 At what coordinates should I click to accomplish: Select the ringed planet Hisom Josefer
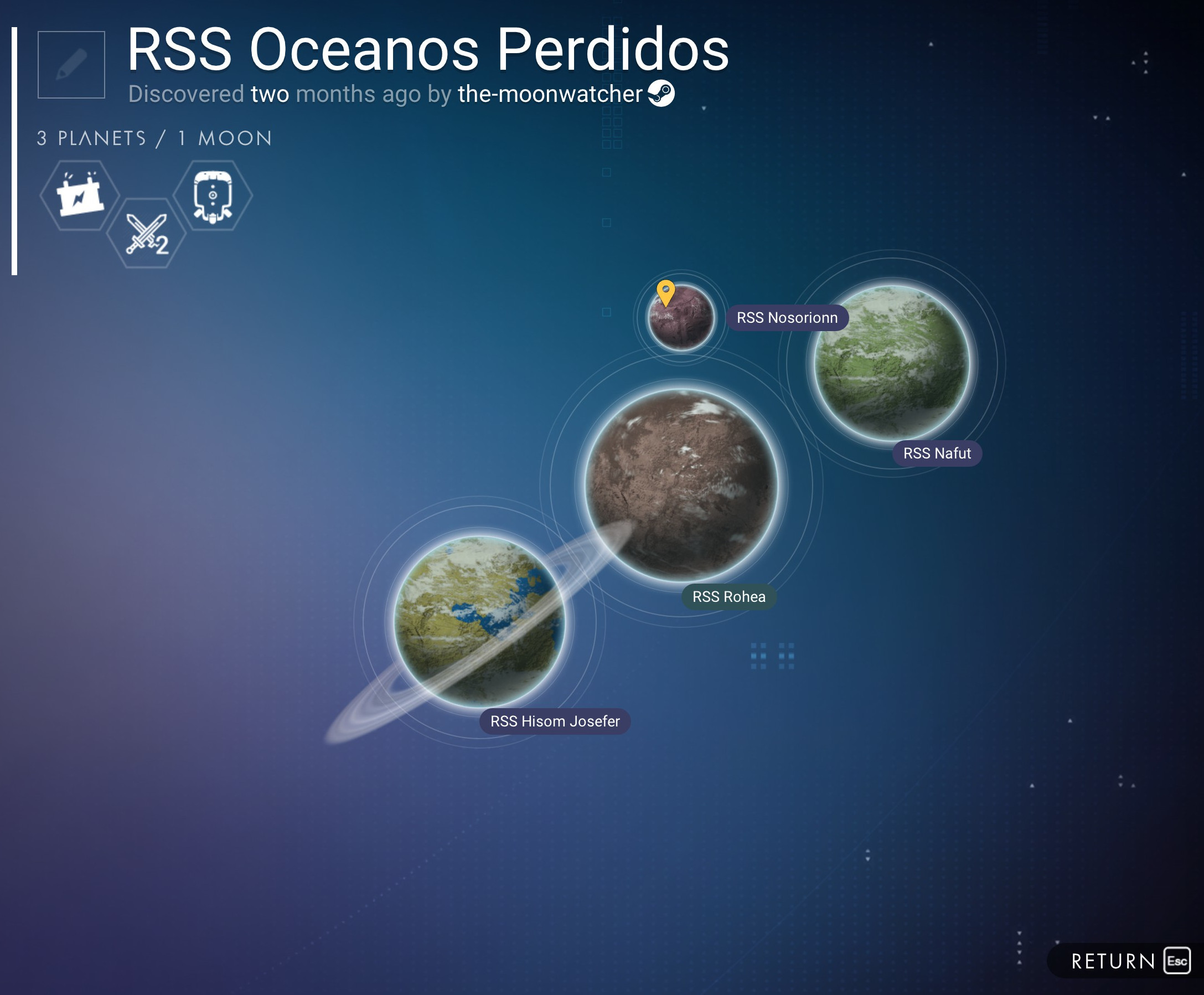click(x=479, y=621)
